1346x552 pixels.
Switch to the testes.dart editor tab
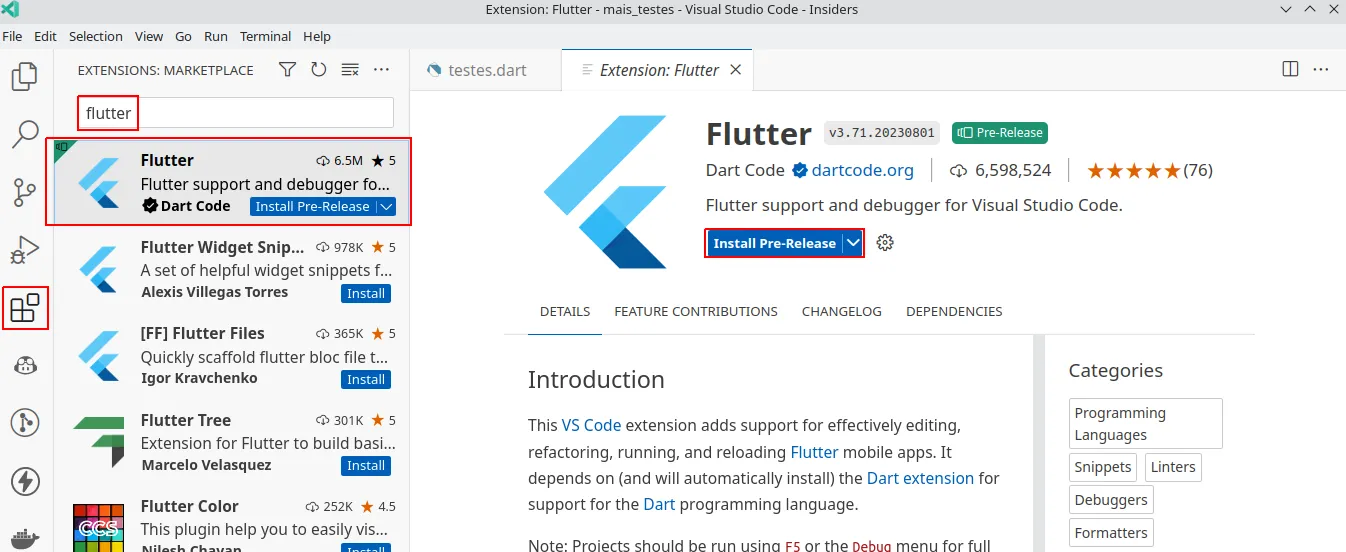pos(486,70)
